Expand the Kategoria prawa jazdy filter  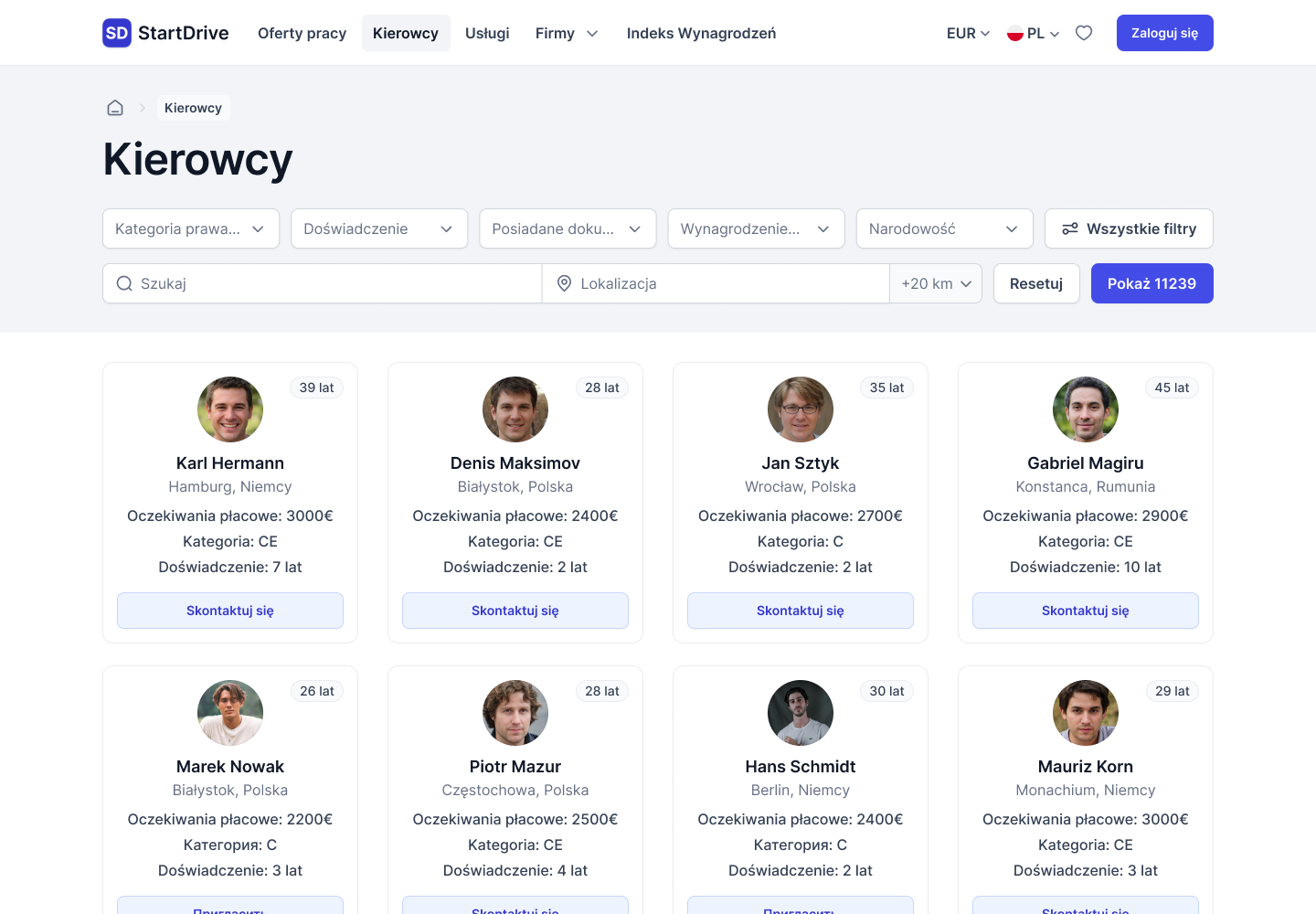click(190, 228)
